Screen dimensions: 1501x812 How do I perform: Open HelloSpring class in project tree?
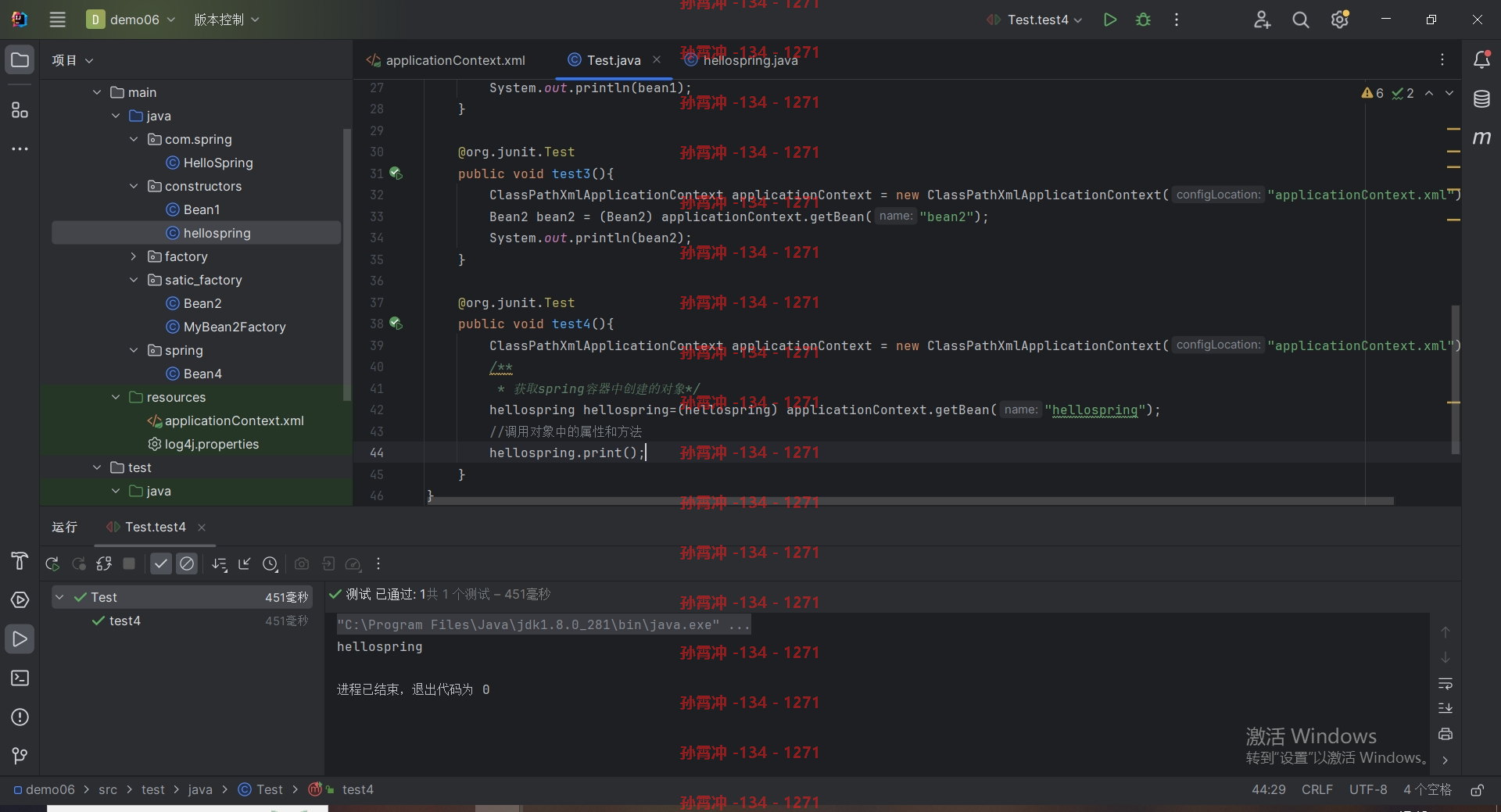click(x=210, y=163)
